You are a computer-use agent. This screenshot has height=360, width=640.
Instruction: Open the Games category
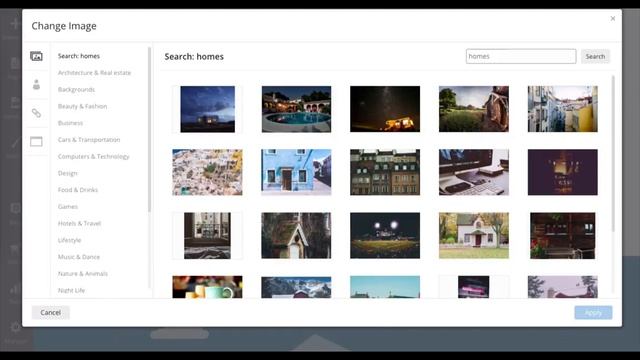click(68, 207)
